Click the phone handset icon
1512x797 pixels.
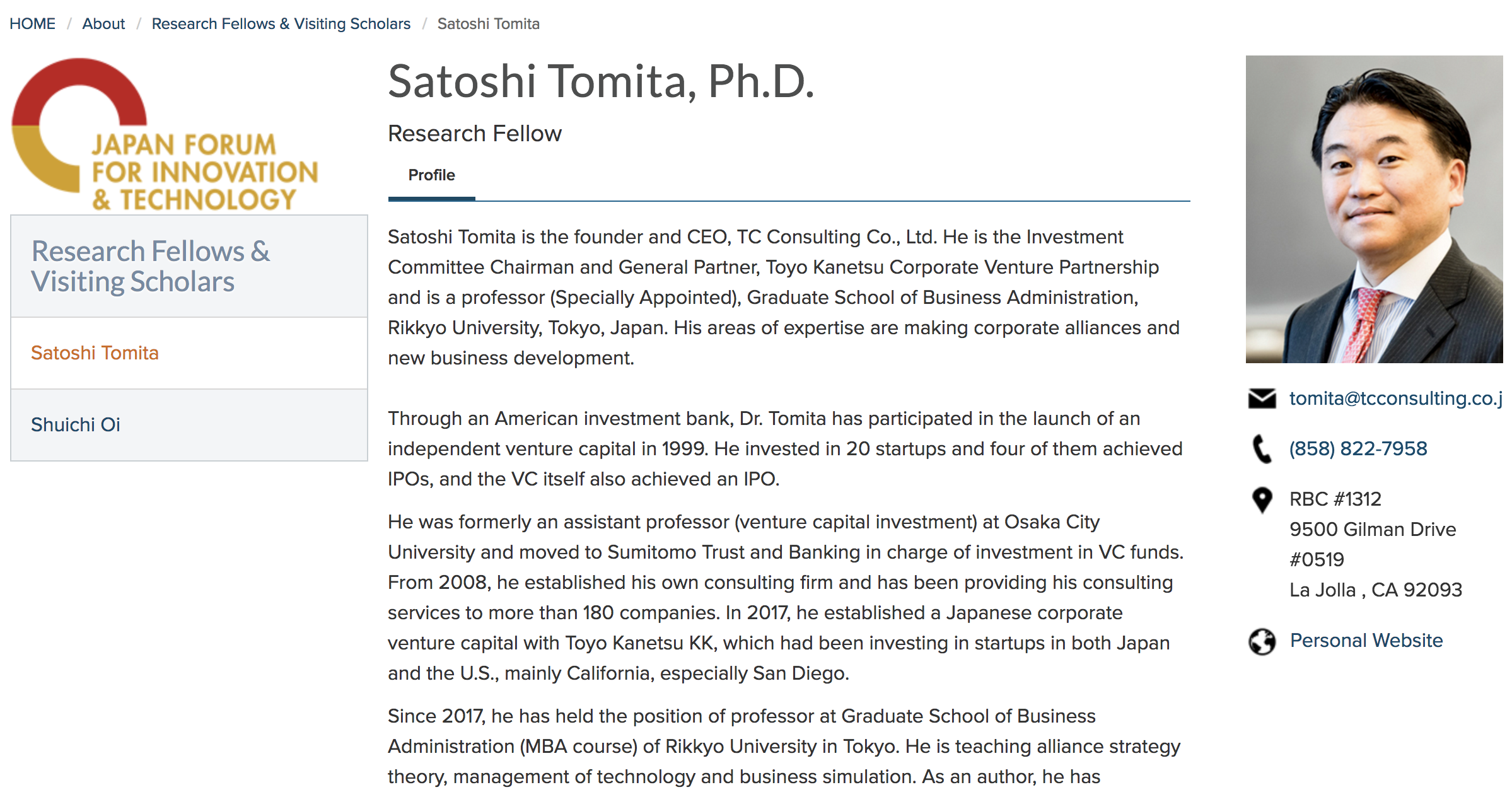click(x=1262, y=449)
